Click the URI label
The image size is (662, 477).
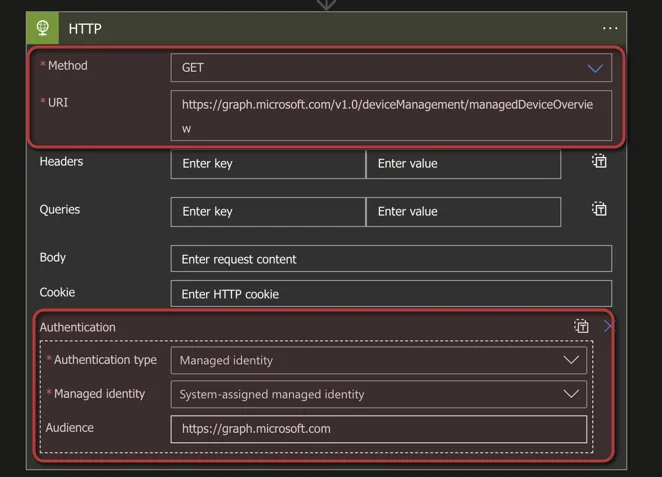[58, 103]
